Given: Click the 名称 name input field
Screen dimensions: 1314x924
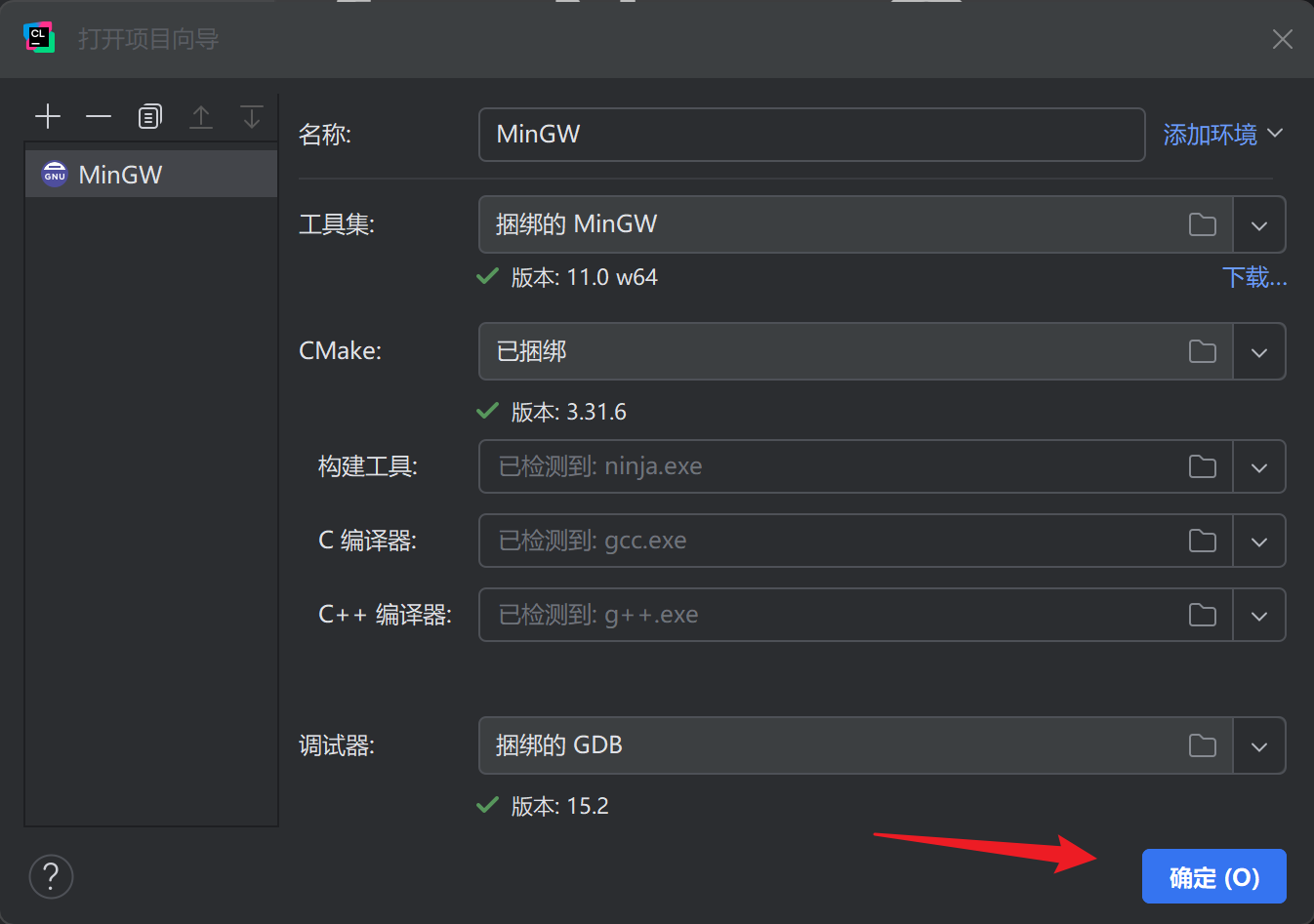Looking at the screenshot, I should (811, 134).
